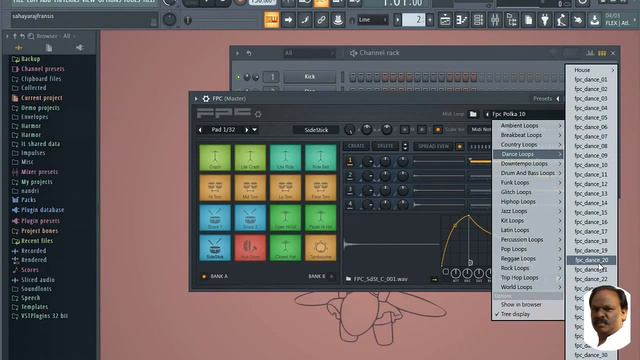Click the pattern number 2 field
Viewport: 640px width, 360px height.
coord(413,20)
